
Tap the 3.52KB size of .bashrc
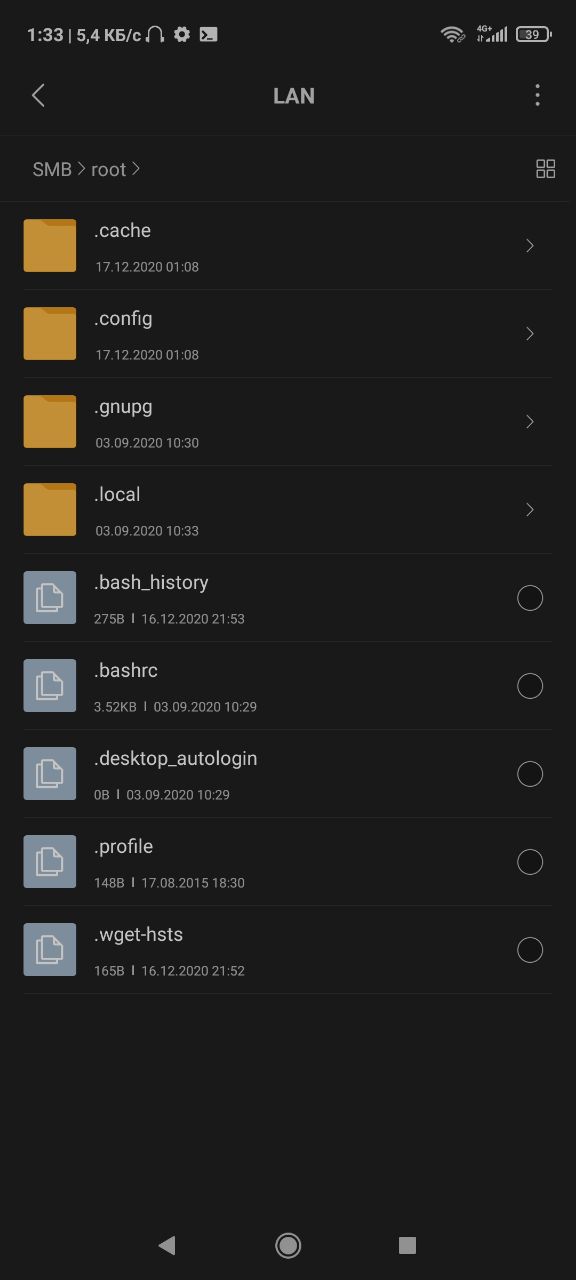116,707
